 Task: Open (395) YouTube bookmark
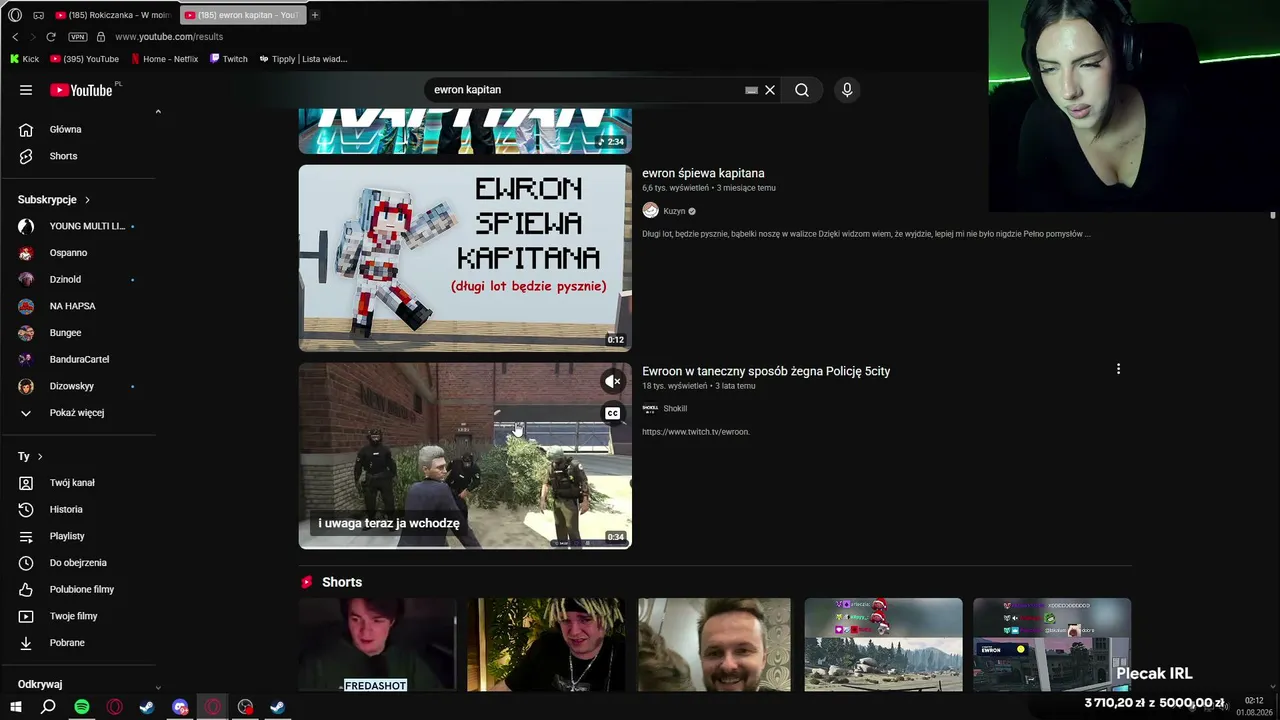coord(84,59)
